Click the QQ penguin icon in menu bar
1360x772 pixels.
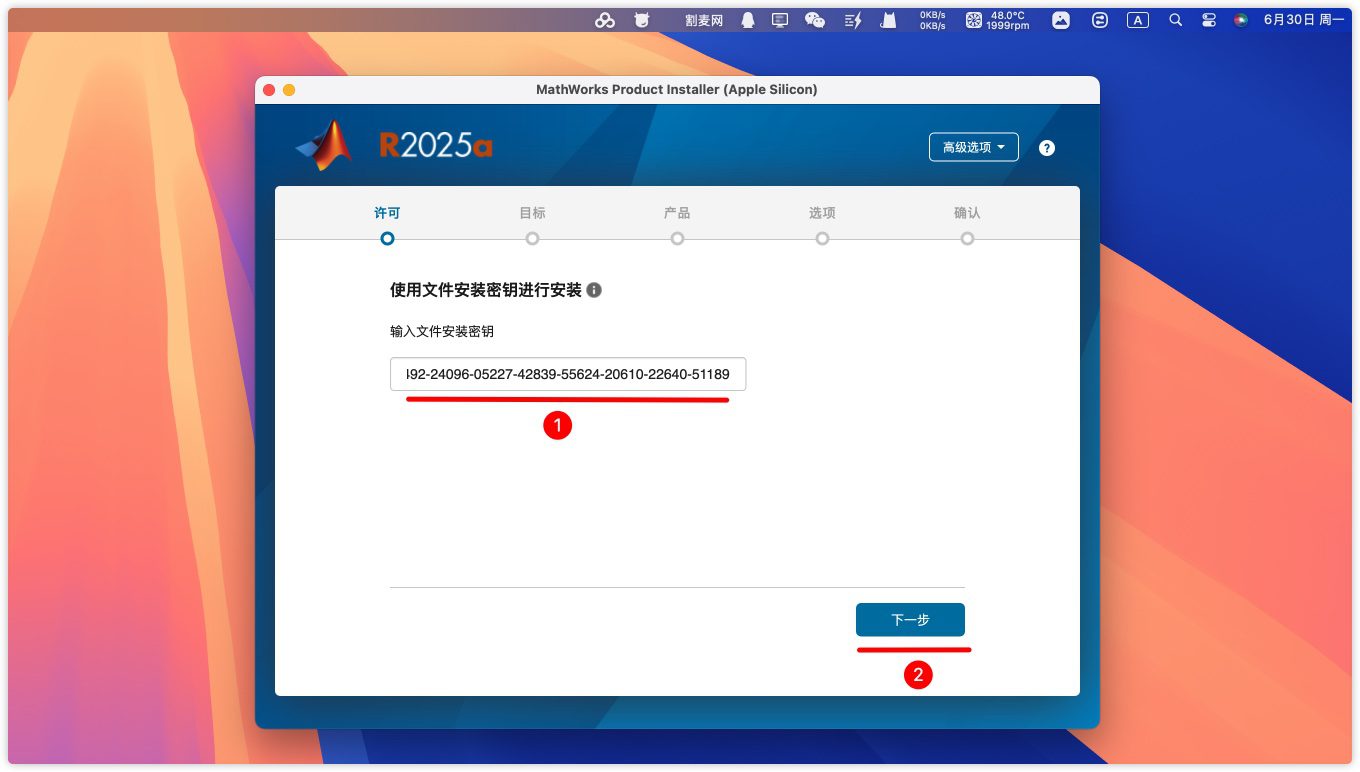(747, 20)
